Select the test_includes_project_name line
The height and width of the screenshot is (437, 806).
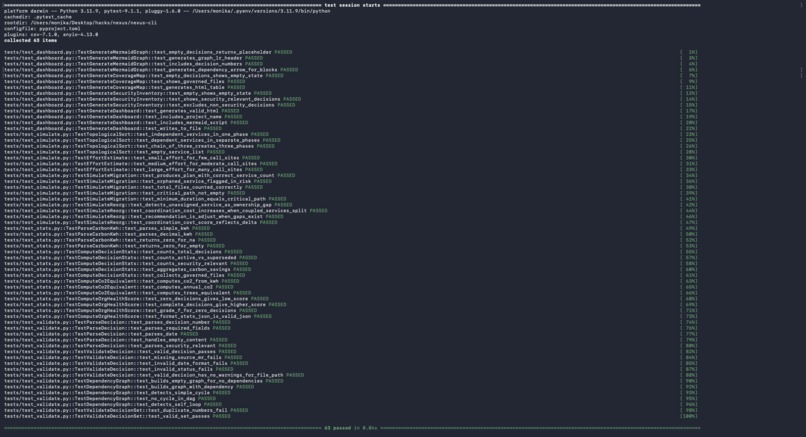point(123,117)
